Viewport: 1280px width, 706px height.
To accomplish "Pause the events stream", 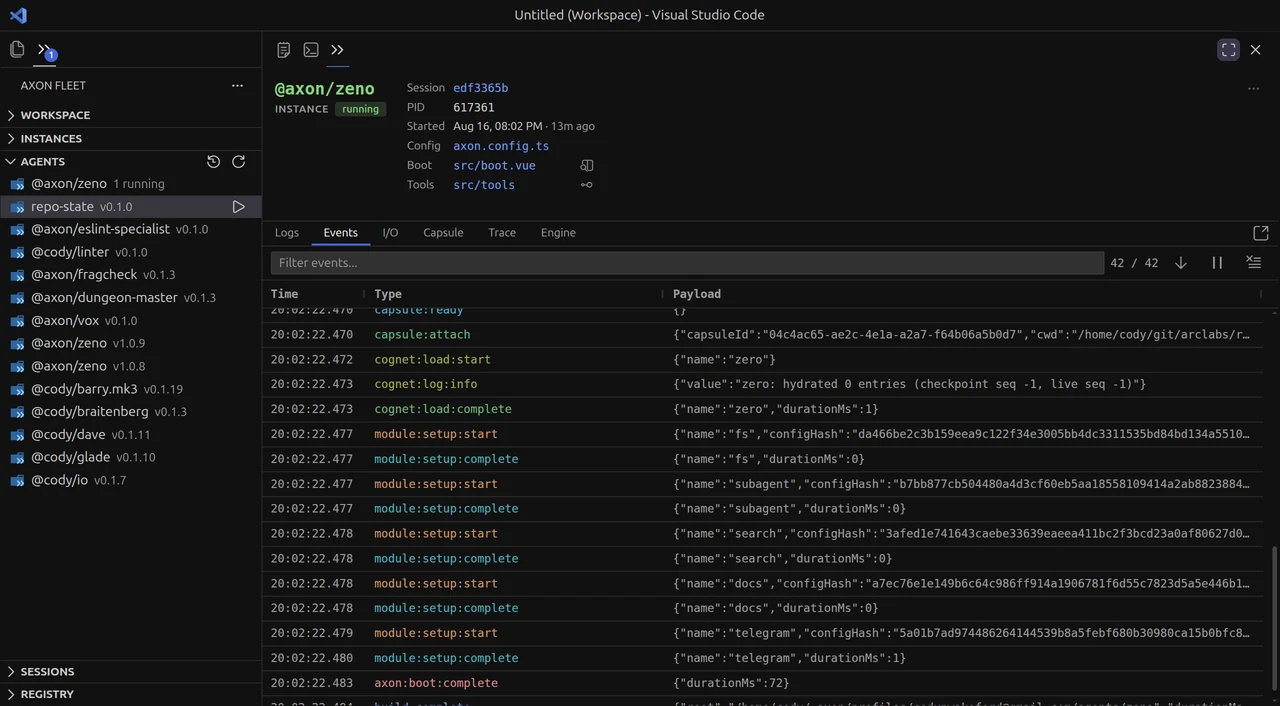I will (x=1217, y=262).
